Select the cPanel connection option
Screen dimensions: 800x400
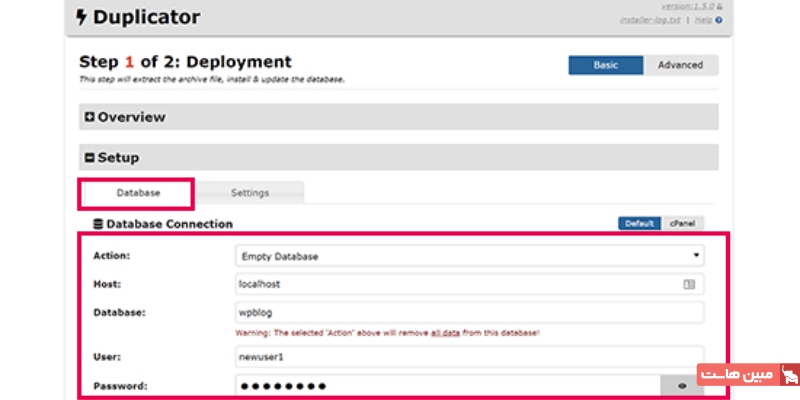(683, 224)
